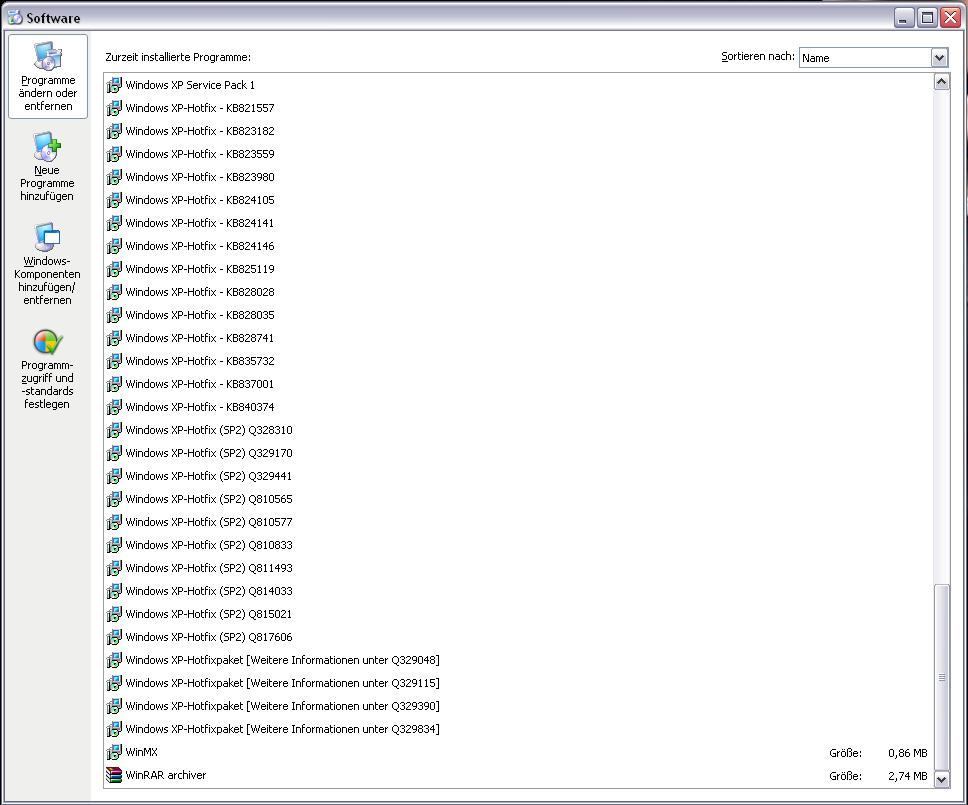Maximize the Software window
Image resolution: width=968 pixels, height=805 pixels.
tap(927, 18)
